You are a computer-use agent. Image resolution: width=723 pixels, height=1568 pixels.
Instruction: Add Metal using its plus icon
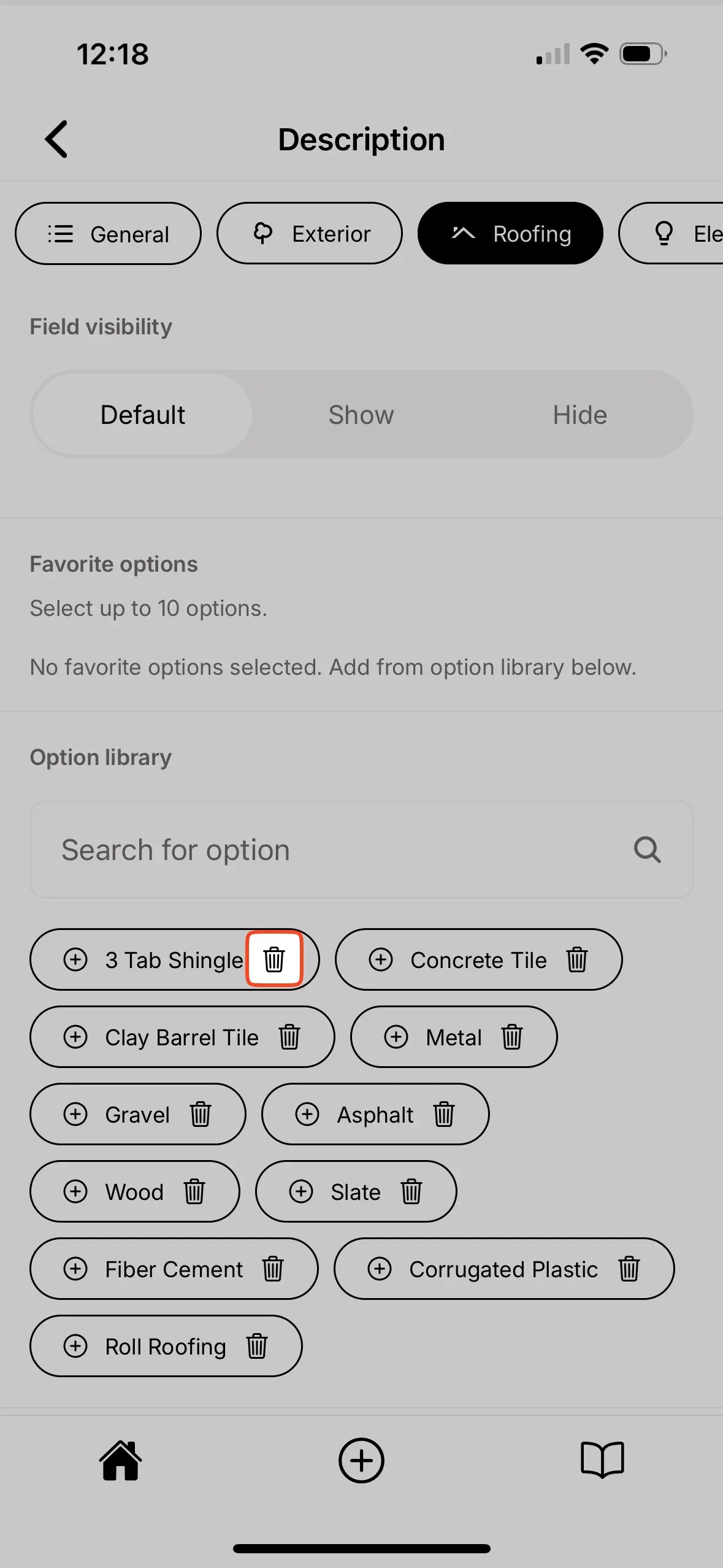click(396, 1037)
